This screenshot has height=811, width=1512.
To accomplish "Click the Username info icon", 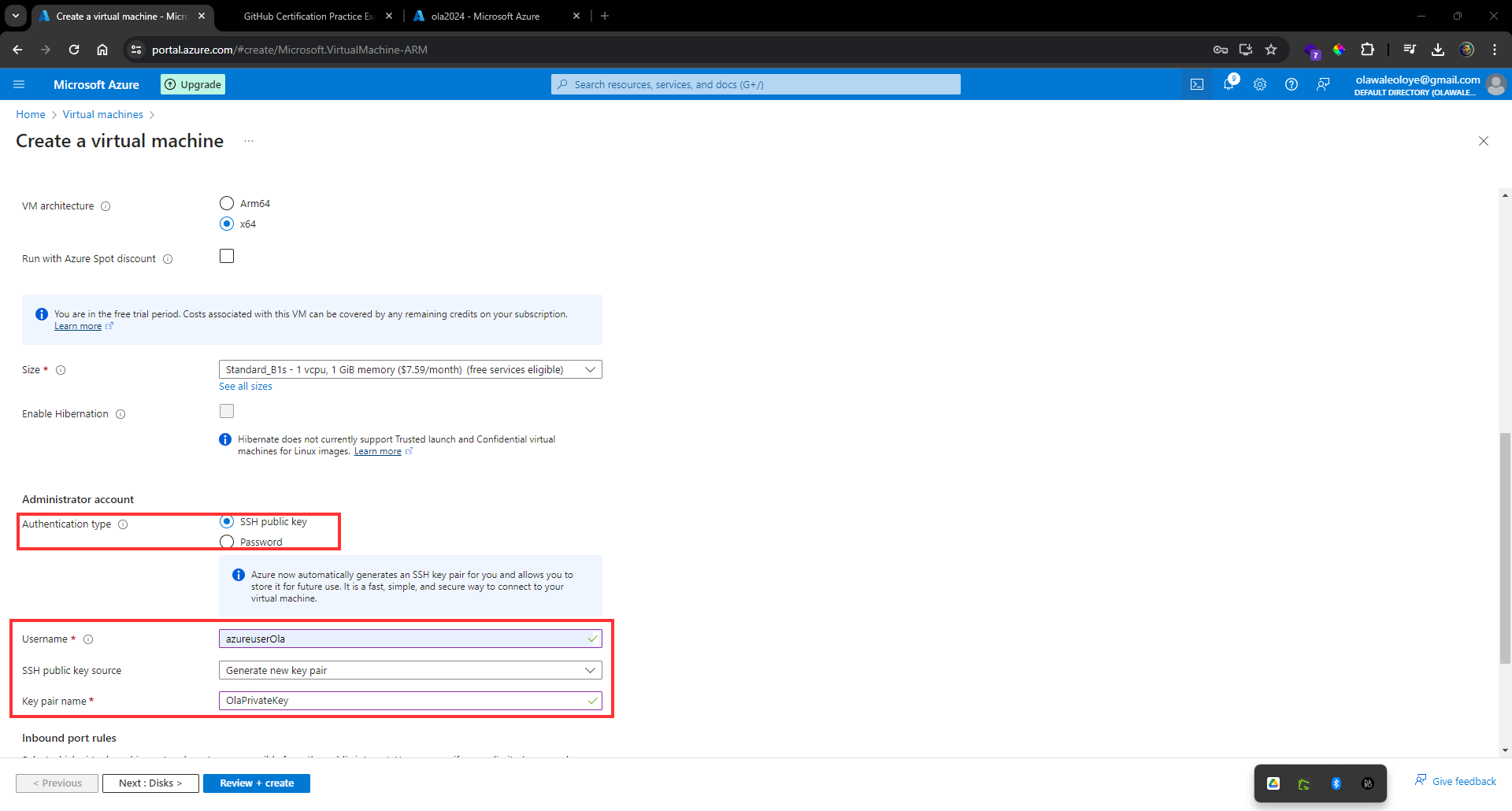I will point(88,639).
